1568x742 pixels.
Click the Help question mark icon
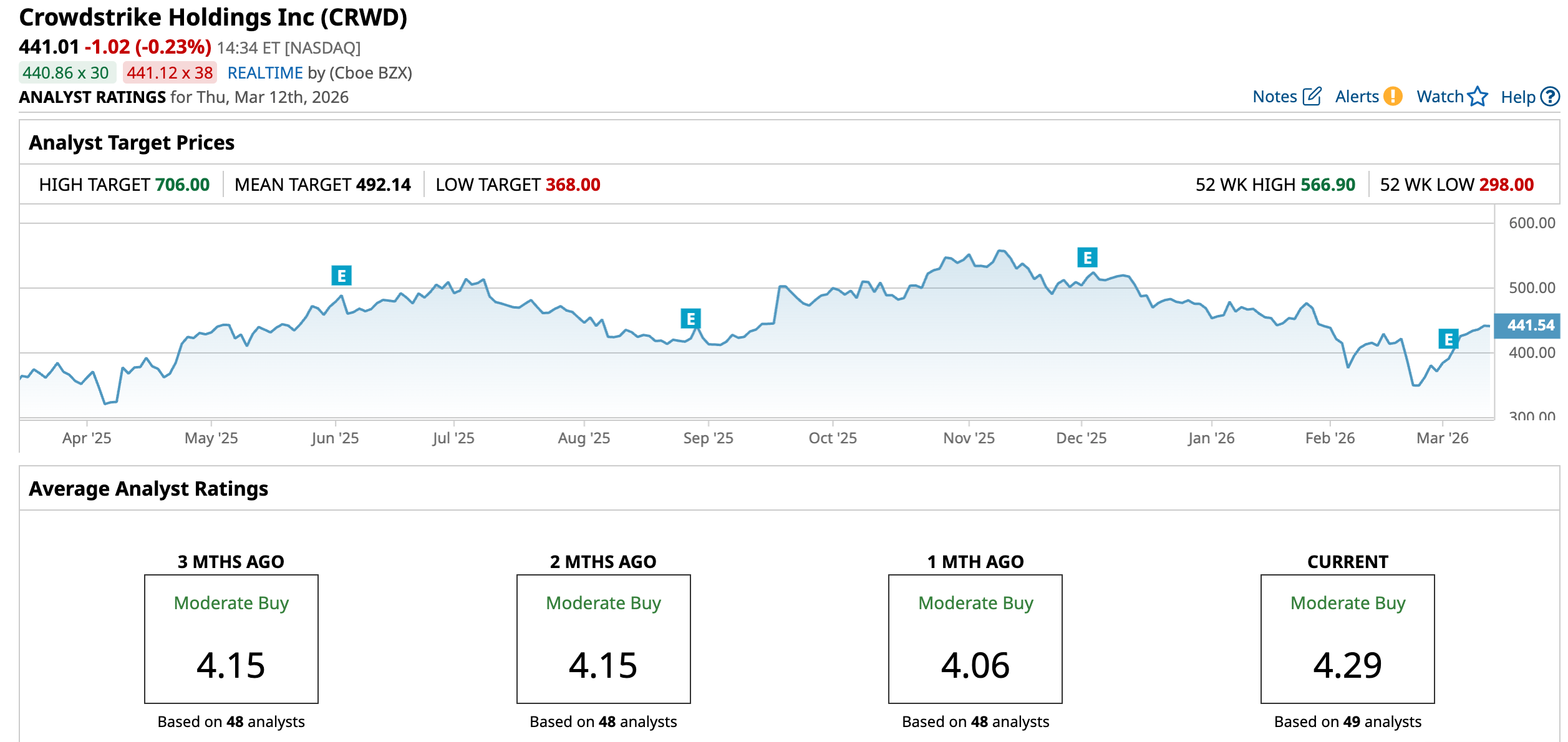1550,97
